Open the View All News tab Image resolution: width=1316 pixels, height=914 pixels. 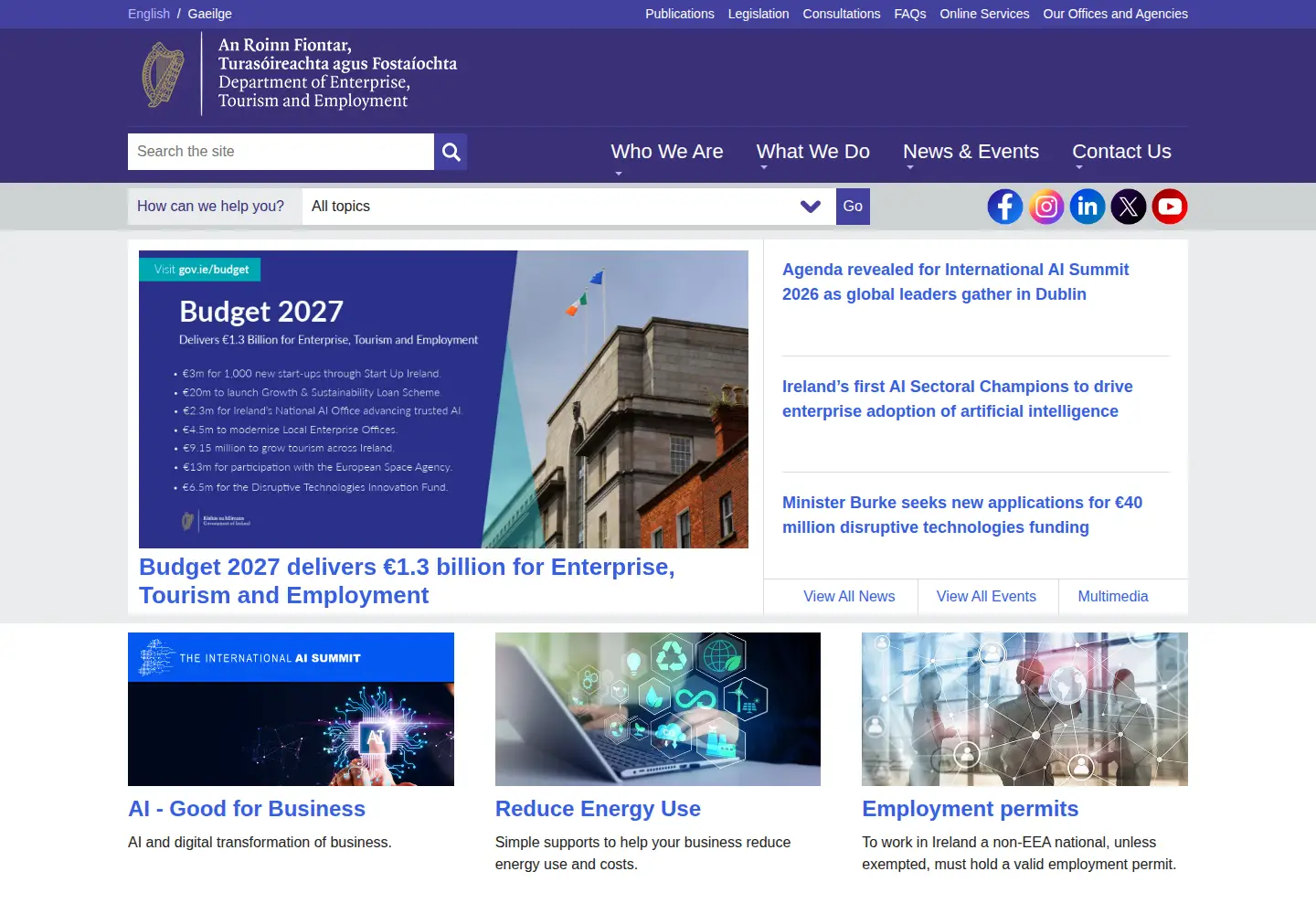click(x=849, y=597)
